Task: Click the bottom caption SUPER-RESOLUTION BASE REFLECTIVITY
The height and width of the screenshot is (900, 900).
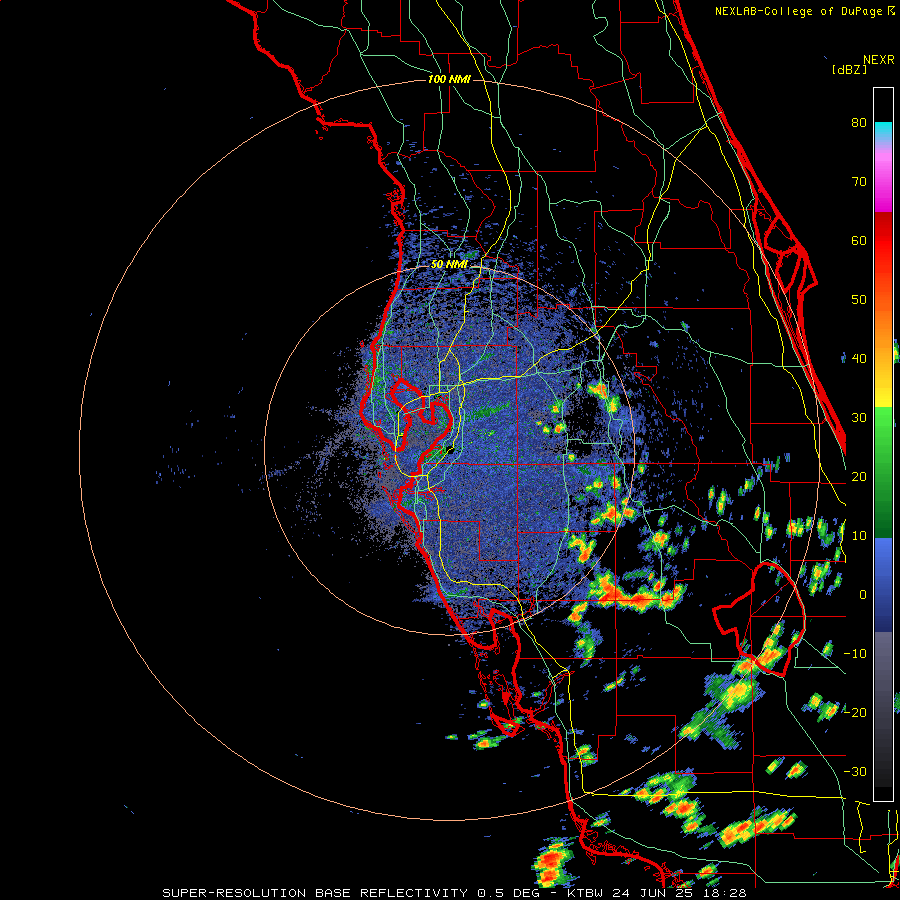Action: point(313,893)
